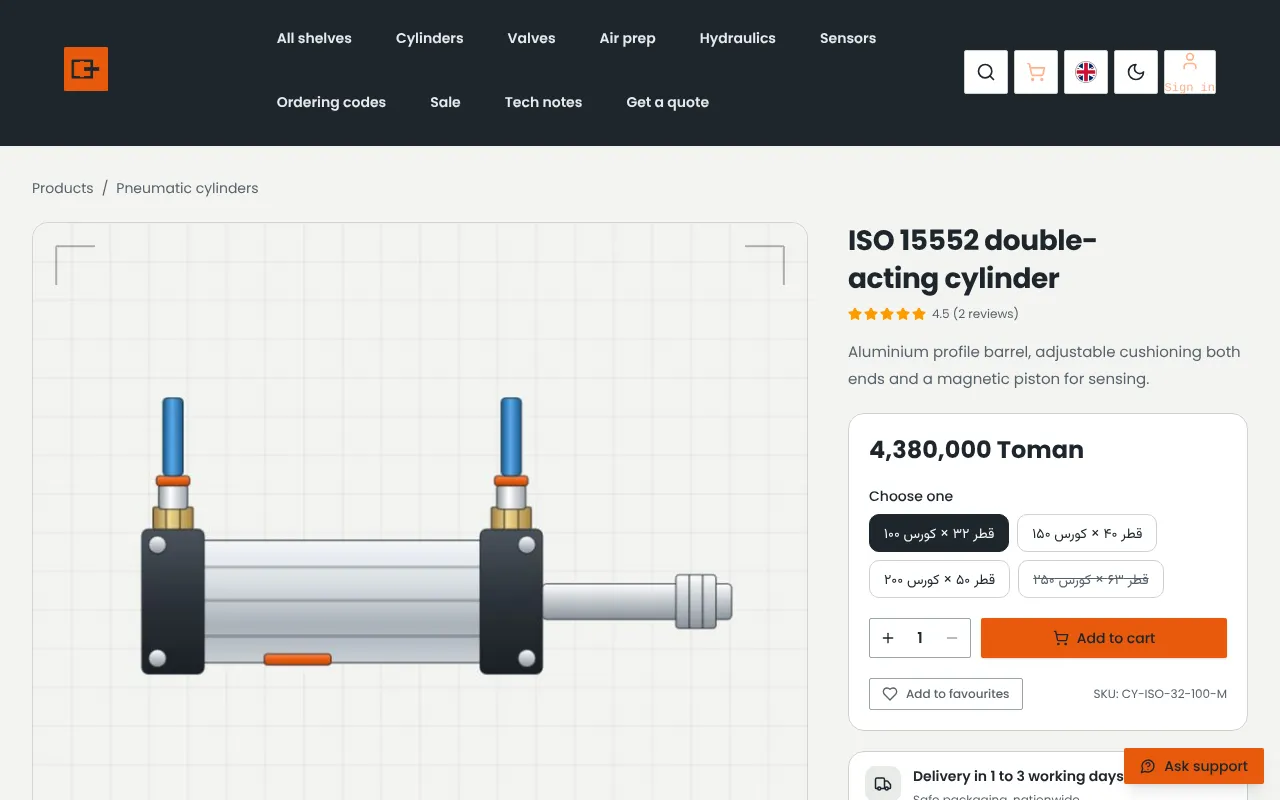Click the Sign in user icon
Screen dimensions: 1280x800
click(1190, 72)
